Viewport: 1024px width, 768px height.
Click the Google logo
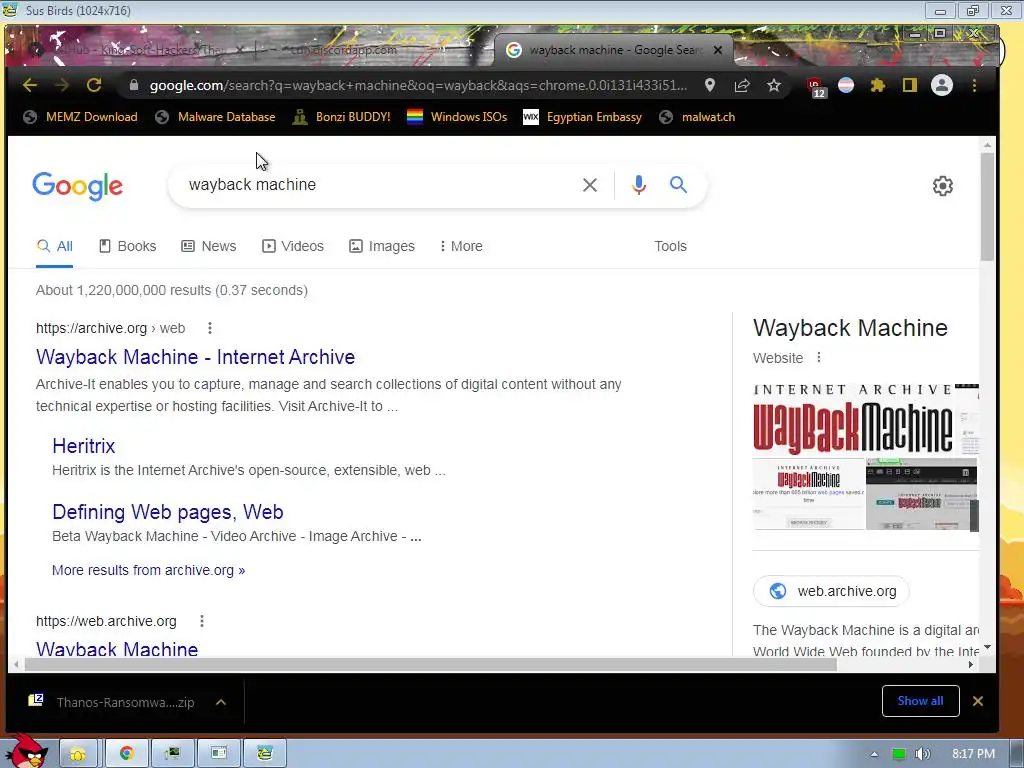pos(78,187)
